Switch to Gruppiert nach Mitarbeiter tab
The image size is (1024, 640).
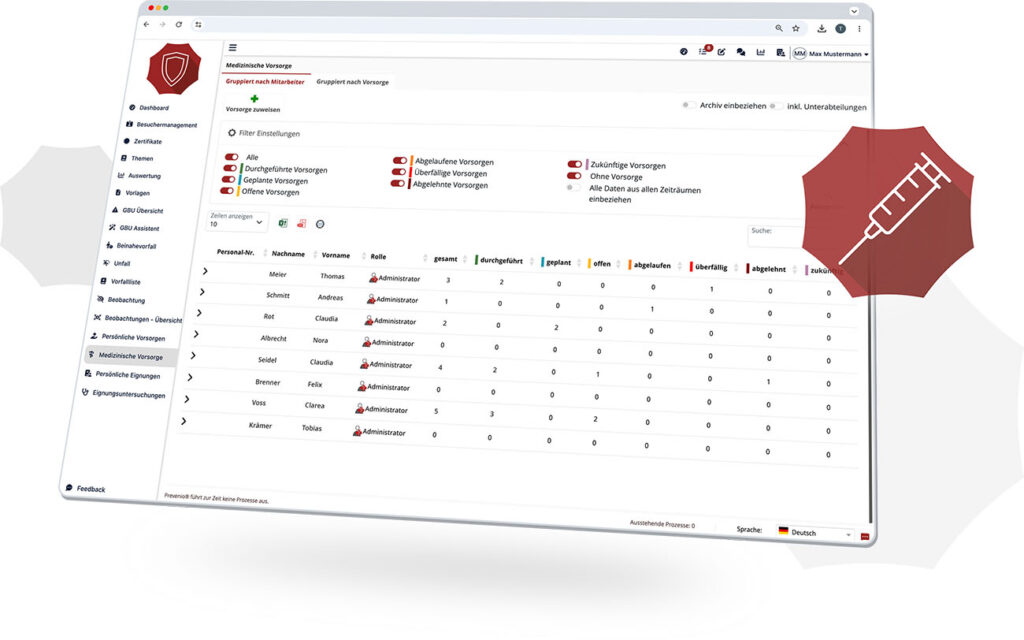[264, 82]
